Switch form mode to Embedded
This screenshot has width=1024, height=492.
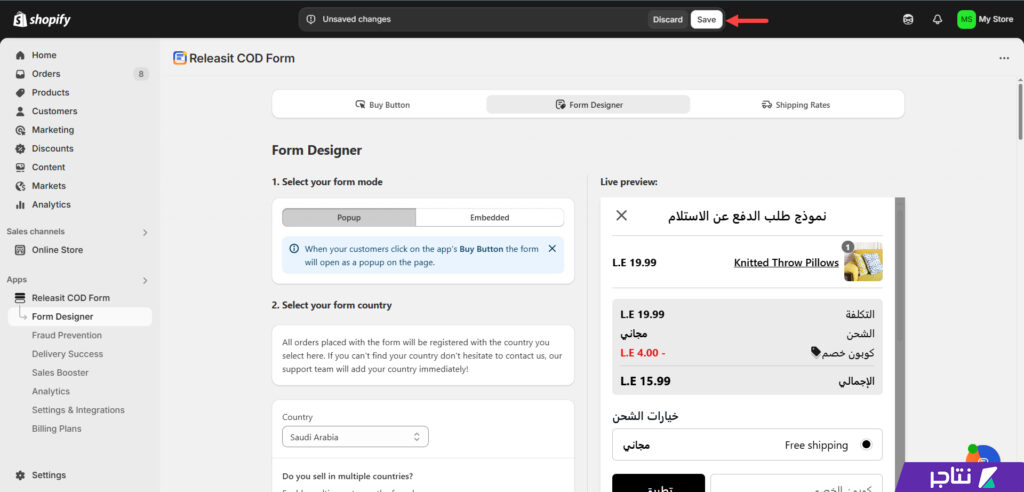490,218
